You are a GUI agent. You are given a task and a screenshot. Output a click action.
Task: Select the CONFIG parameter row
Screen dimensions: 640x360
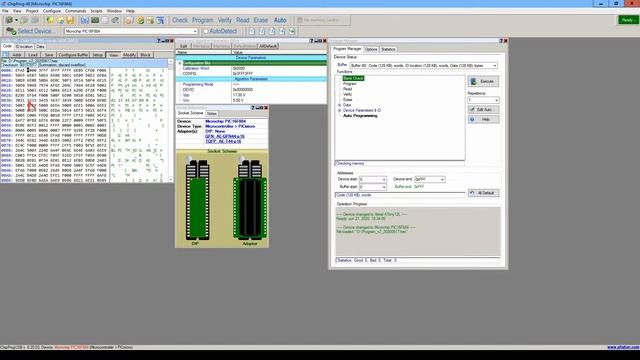point(251,73)
